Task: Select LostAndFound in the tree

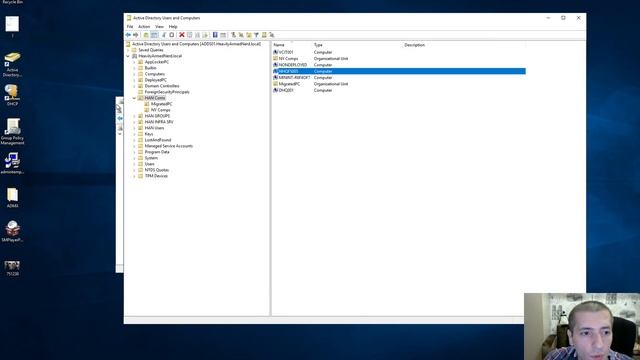Action: (x=158, y=140)
